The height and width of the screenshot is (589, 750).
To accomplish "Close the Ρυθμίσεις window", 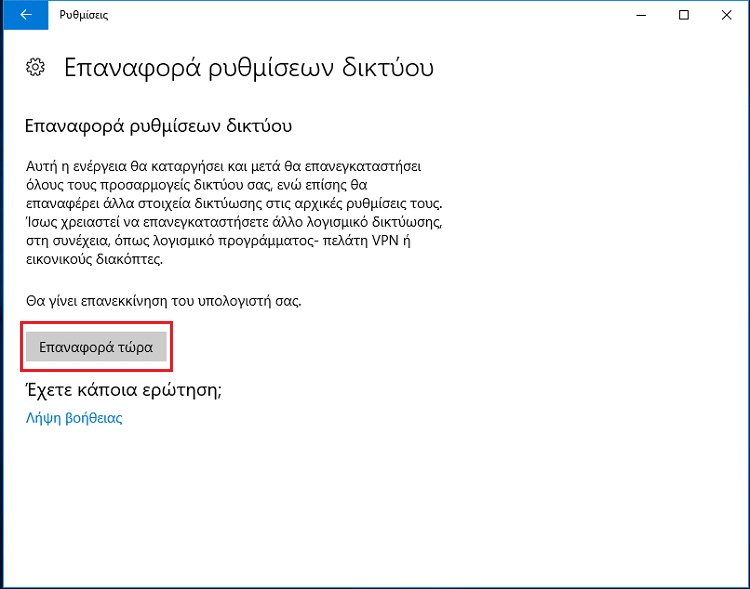I will [x=727, y=15].
